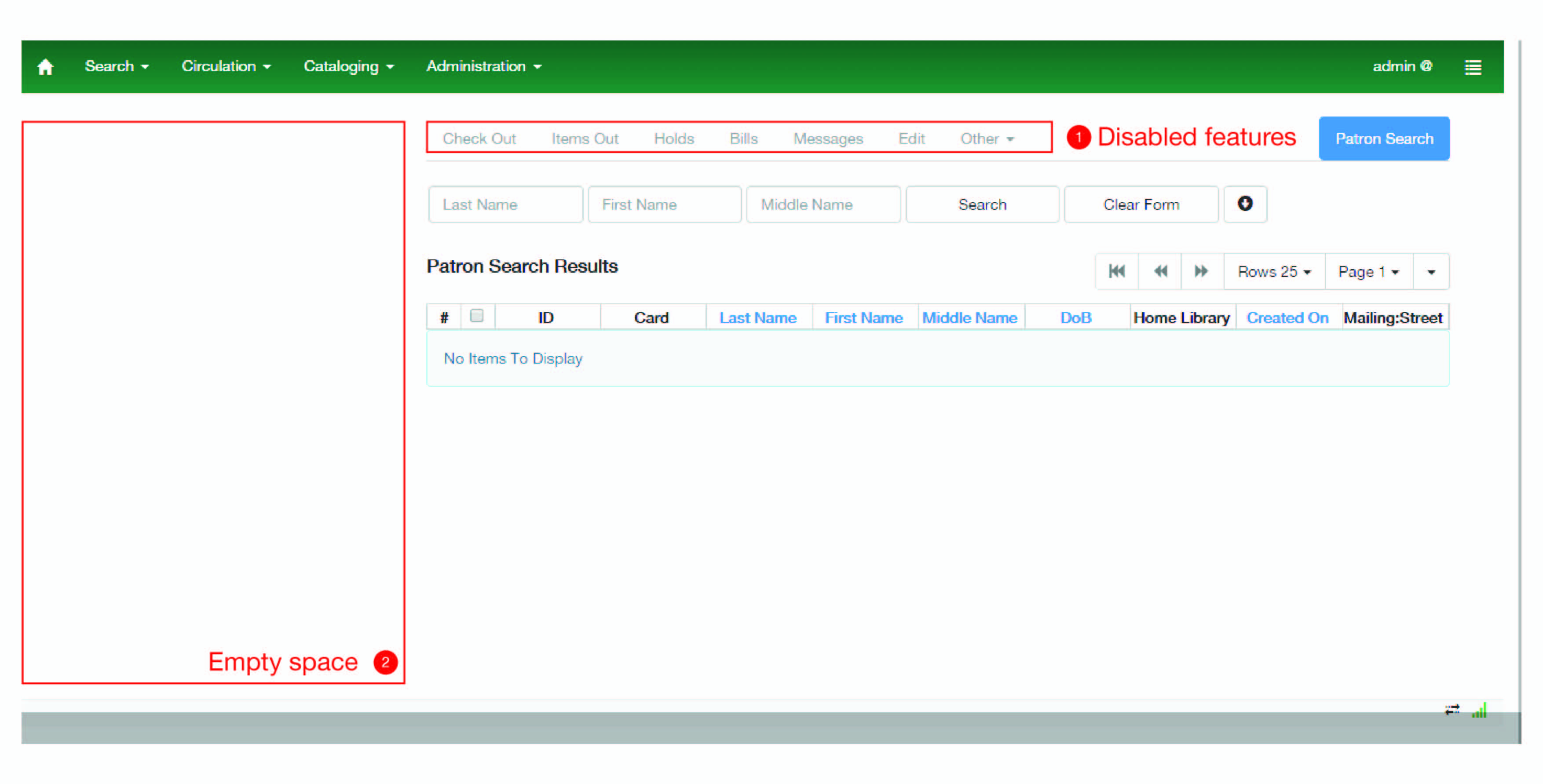
Task: Open grid options caret dropdown
Action: (1431, 272)
